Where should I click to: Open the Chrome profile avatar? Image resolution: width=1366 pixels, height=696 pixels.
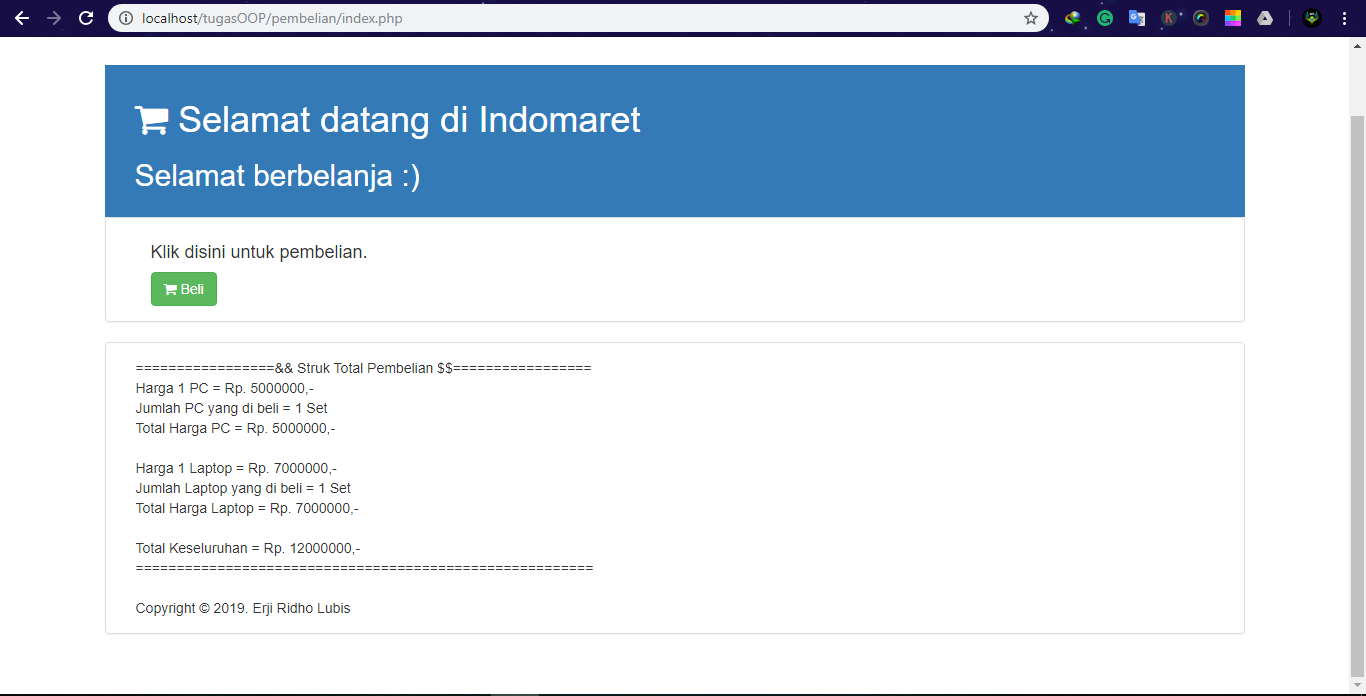pos(1312,18)
